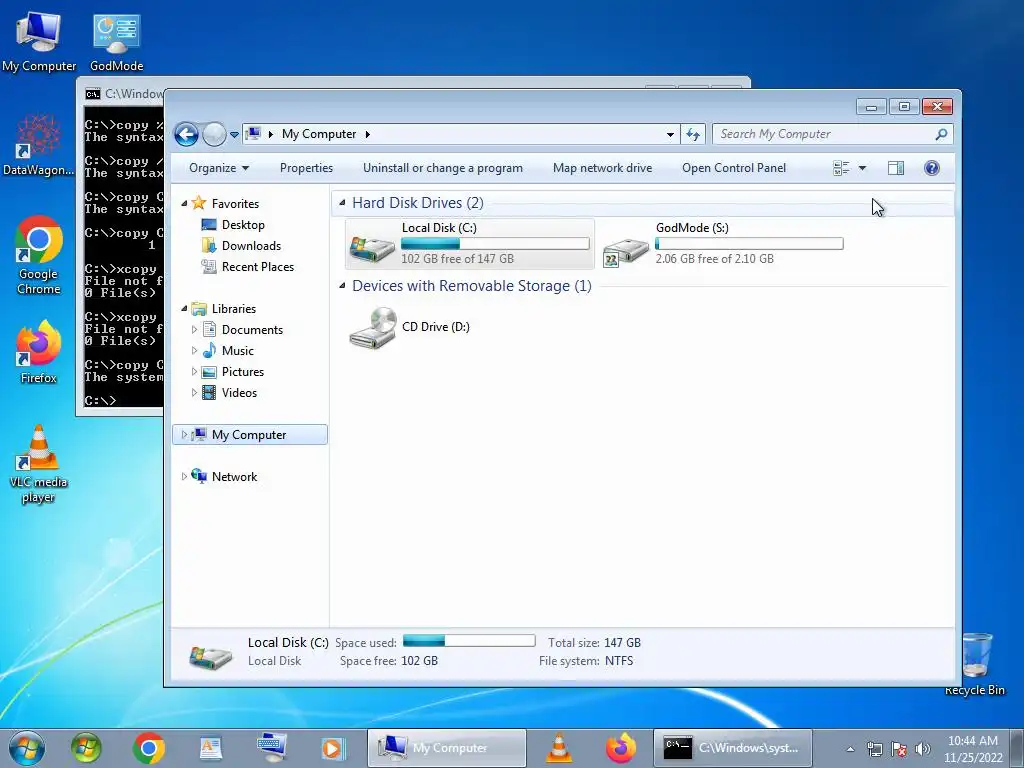Switch to the C:\Windows\syst... taskbar button
The width and height of the screenshot is (1024, 768).
tap(733, 748)
